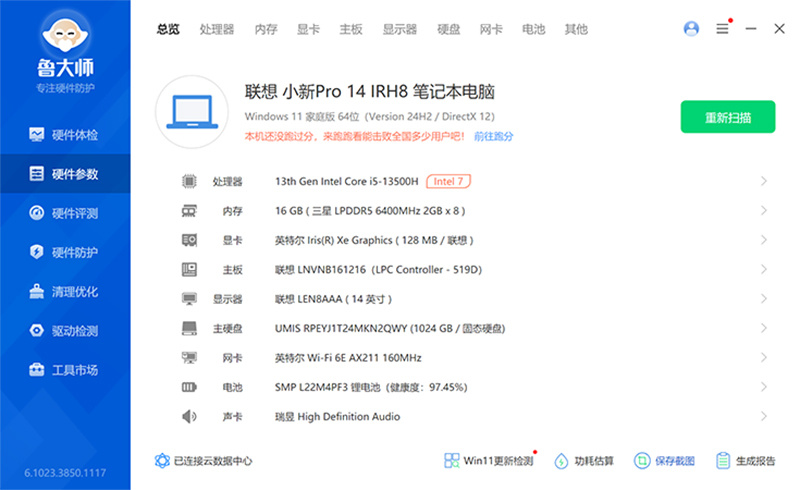Expand the 处理器 row chevron

click(x=764, y=181)
